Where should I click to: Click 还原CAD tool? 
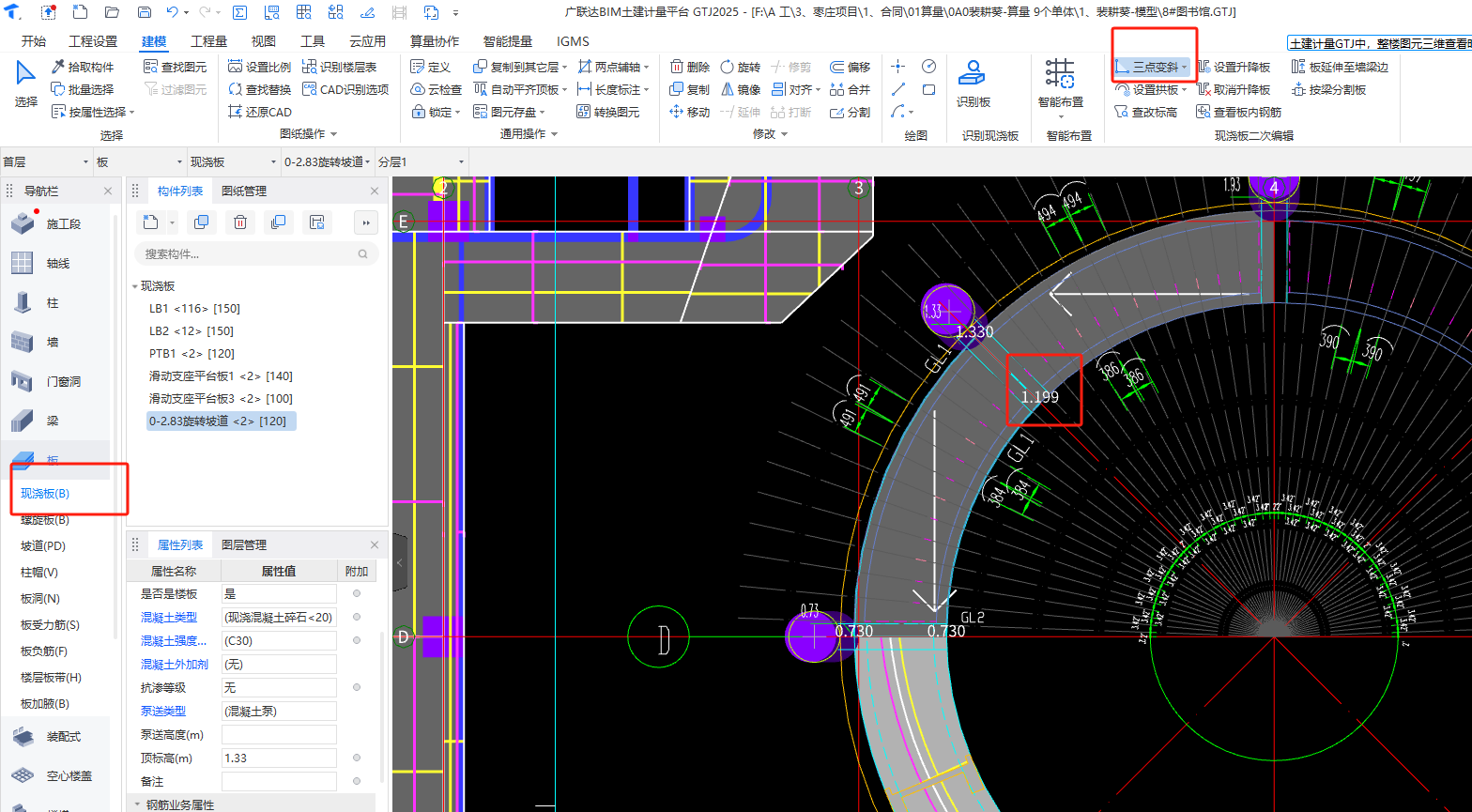click(260, 112)
